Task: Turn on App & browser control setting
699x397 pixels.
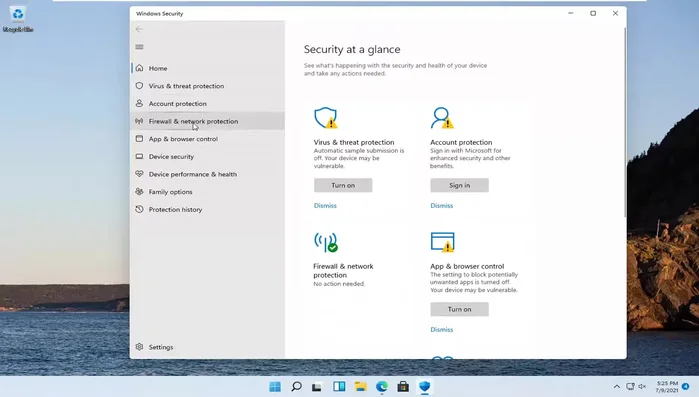Action: (x=459, y=309)
